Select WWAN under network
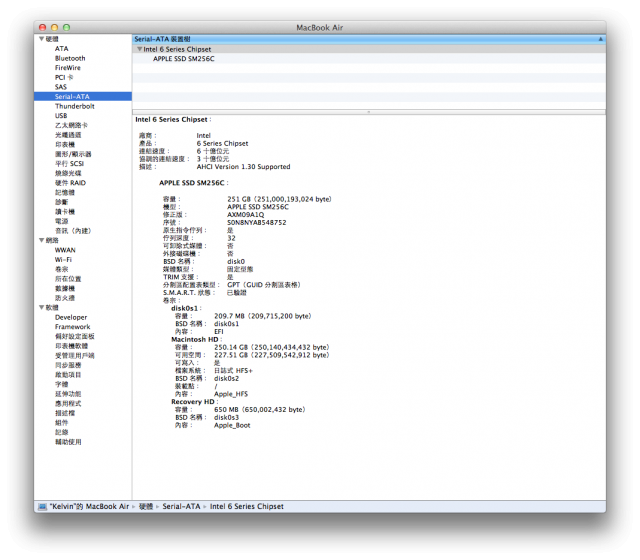Image resolution: width=640 pixels, height=560 pixels. click(65, 250)
